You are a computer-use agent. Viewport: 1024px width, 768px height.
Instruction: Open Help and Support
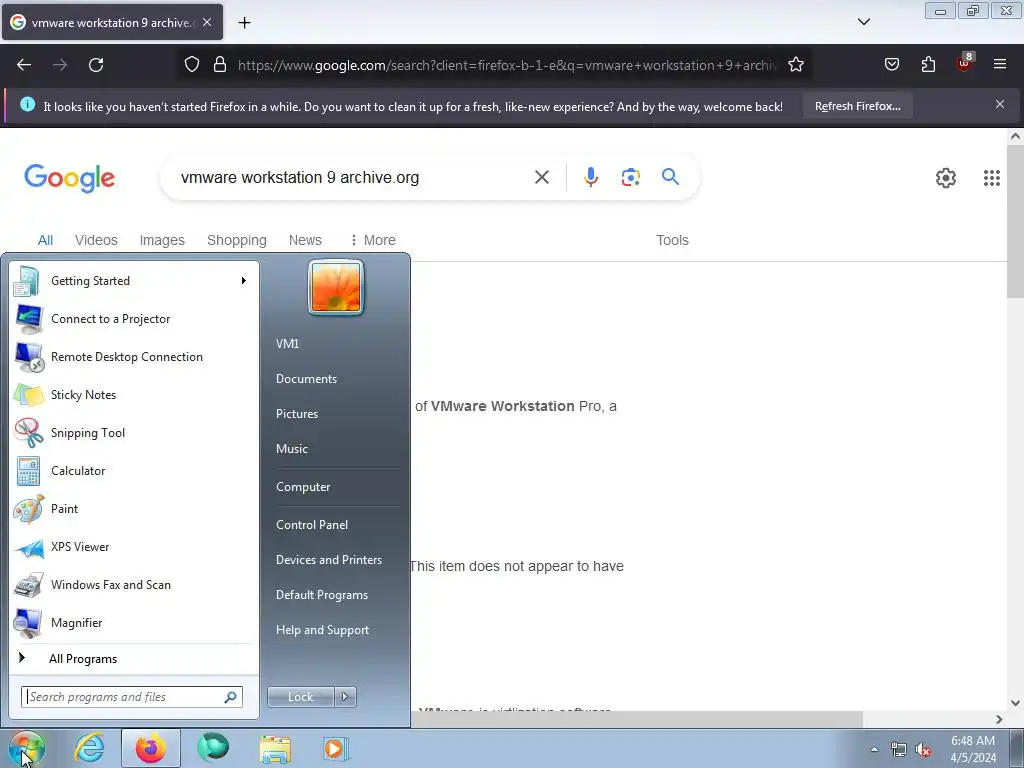pos(322,630)
